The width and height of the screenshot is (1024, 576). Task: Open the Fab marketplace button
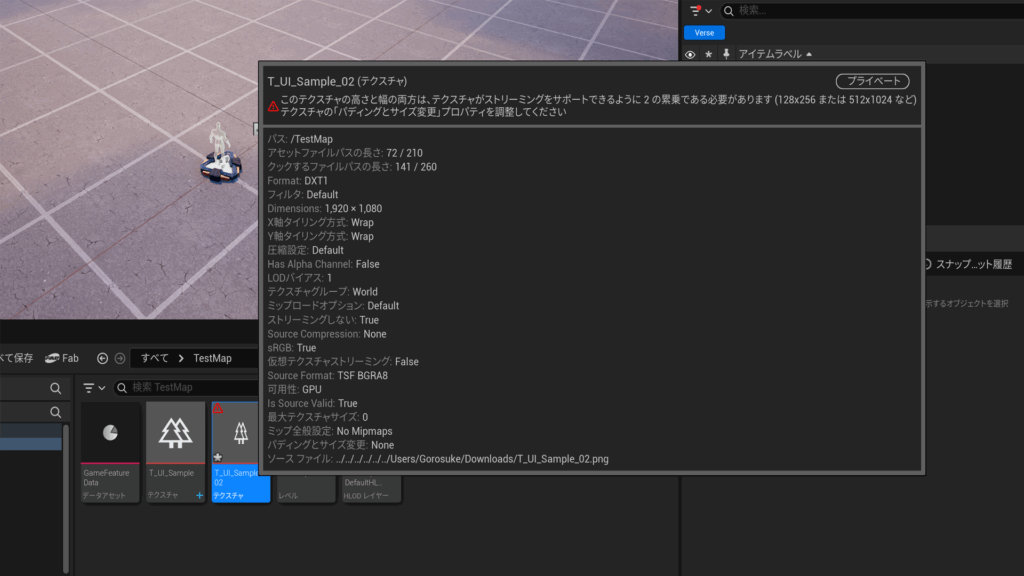click(62, 358)
